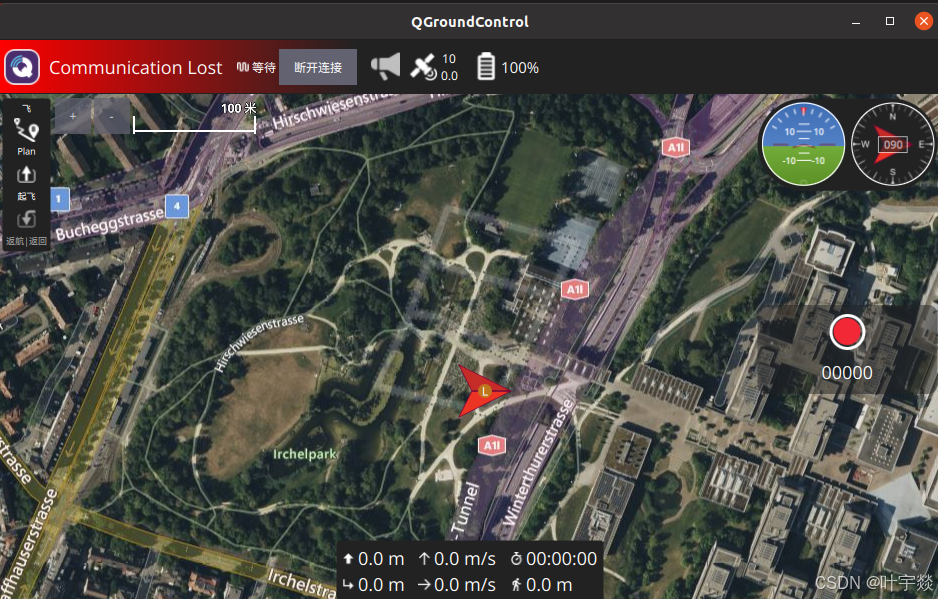938x599 pixels.
Task: Zoom out the map with minus
Action: click(111, 116)
